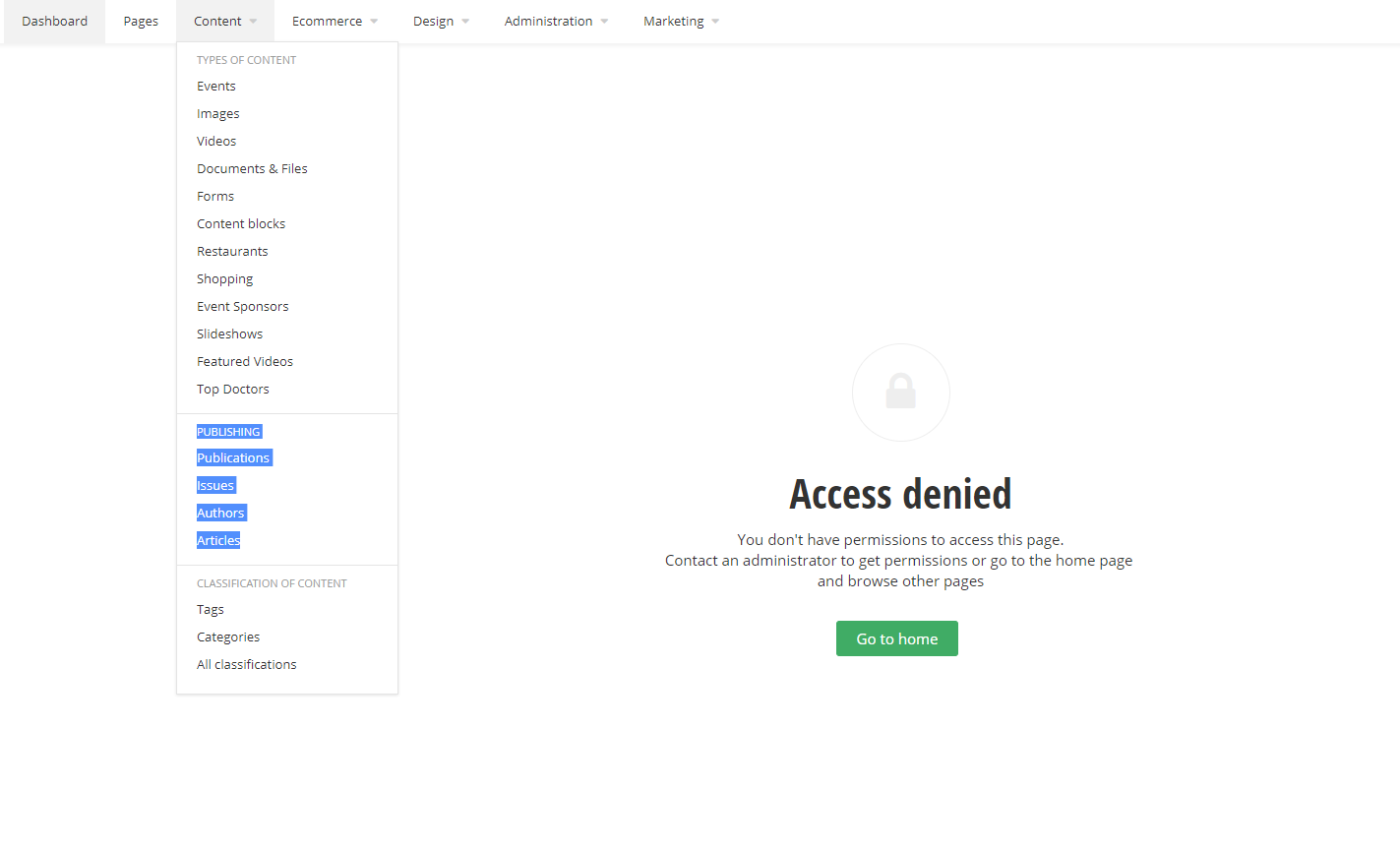The height and width of the screenshot is (849, 1400).
Task: Open All classifications entry
Action: click(247, 665)
